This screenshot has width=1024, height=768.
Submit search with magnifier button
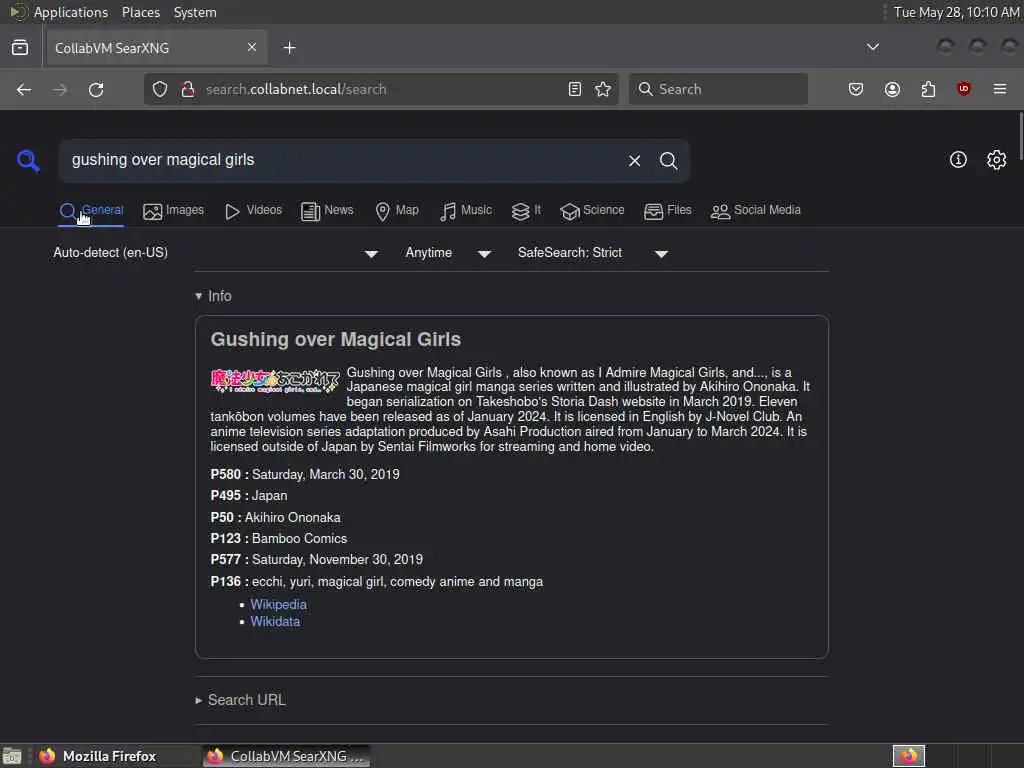coord(668,161)
